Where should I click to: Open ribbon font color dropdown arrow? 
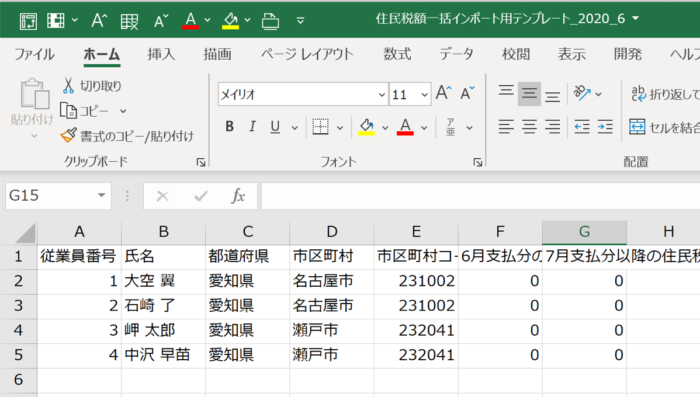pos(424,128)
